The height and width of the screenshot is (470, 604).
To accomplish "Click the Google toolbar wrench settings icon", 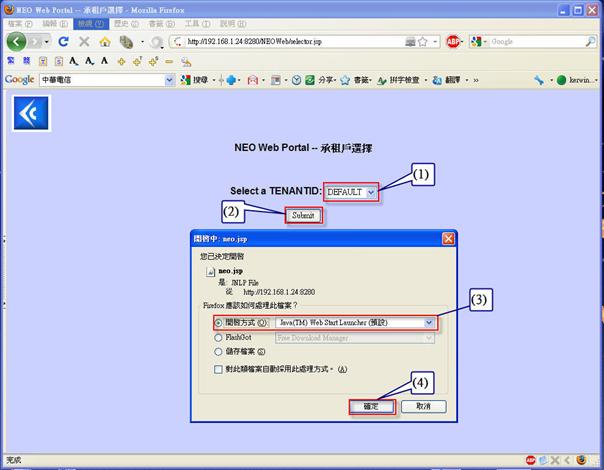I will point(539,79).
